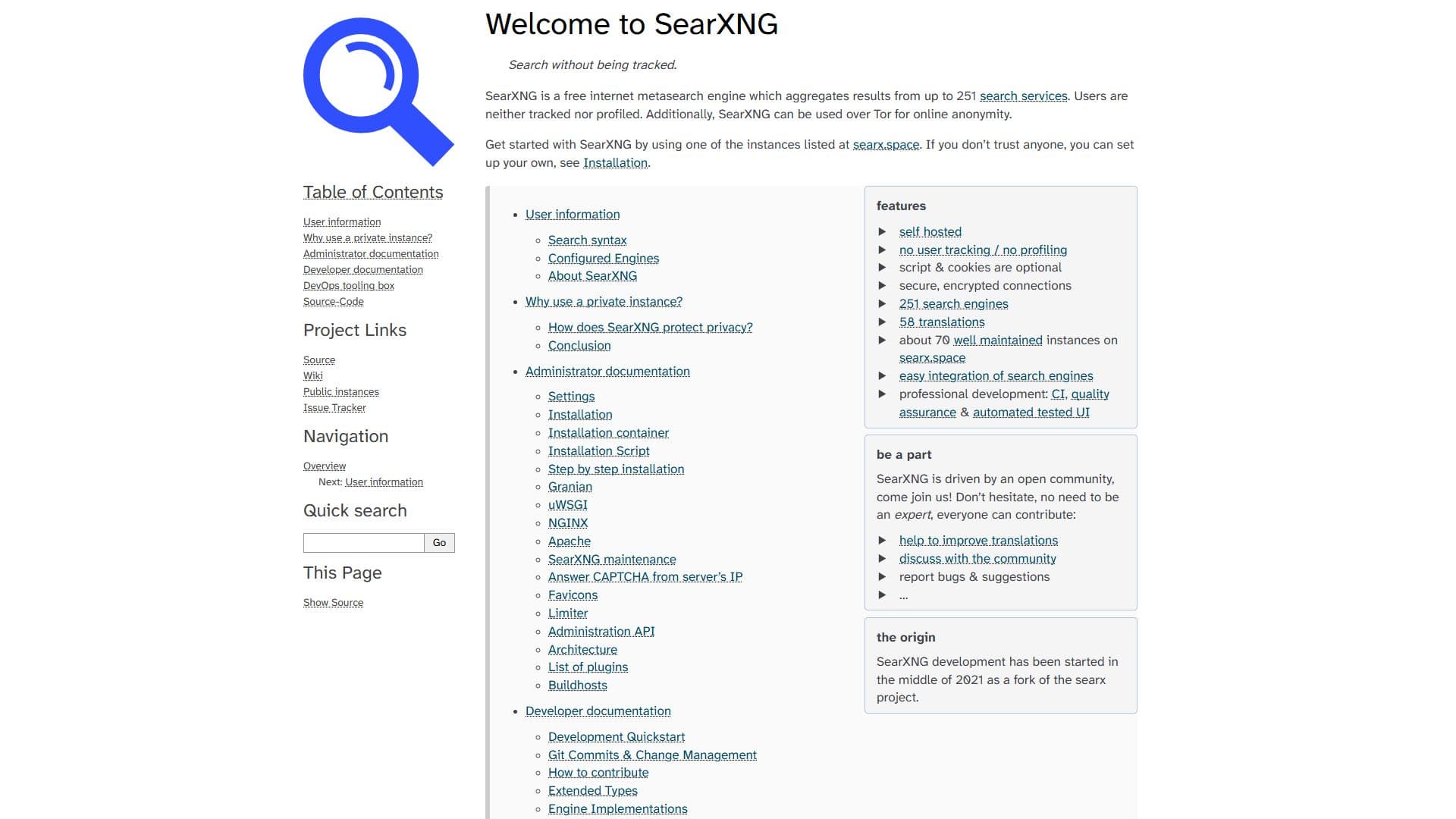Viewport: 1456px width, 819px height.
Task: Open automated tested UI link
Action: click(x=1031, y=413)
